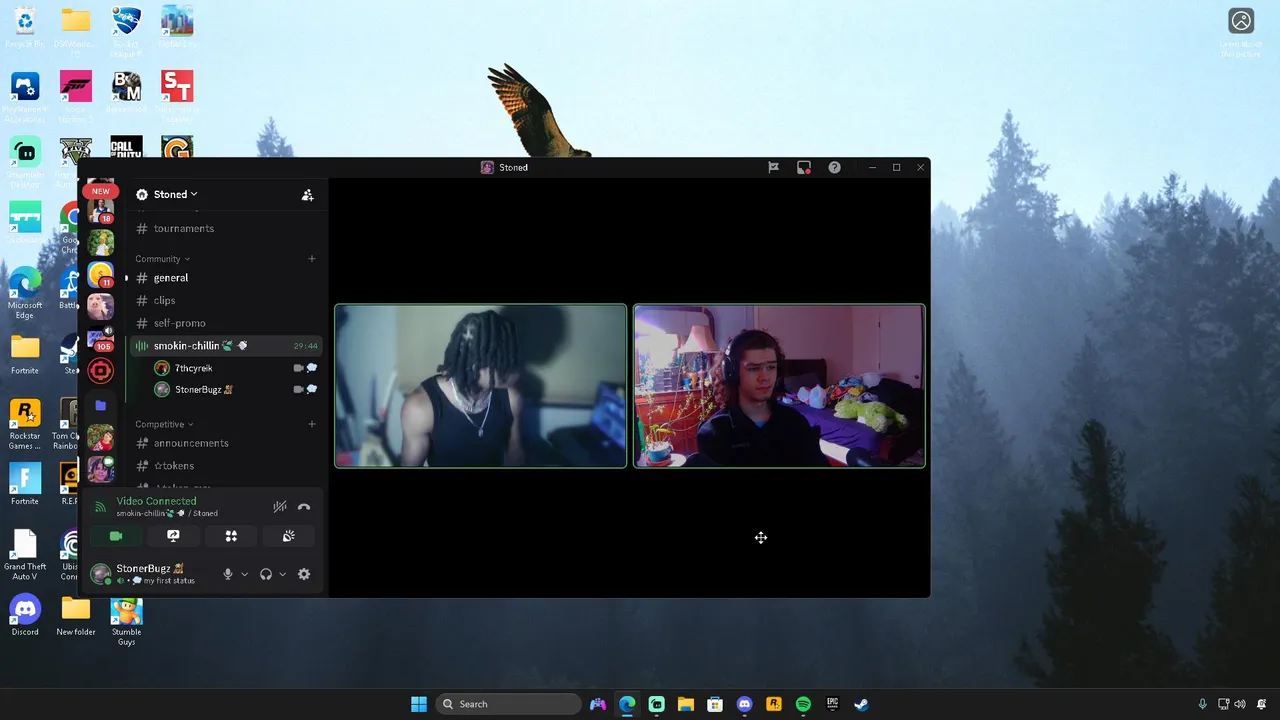Open the general text channel

tap(224, 278)
